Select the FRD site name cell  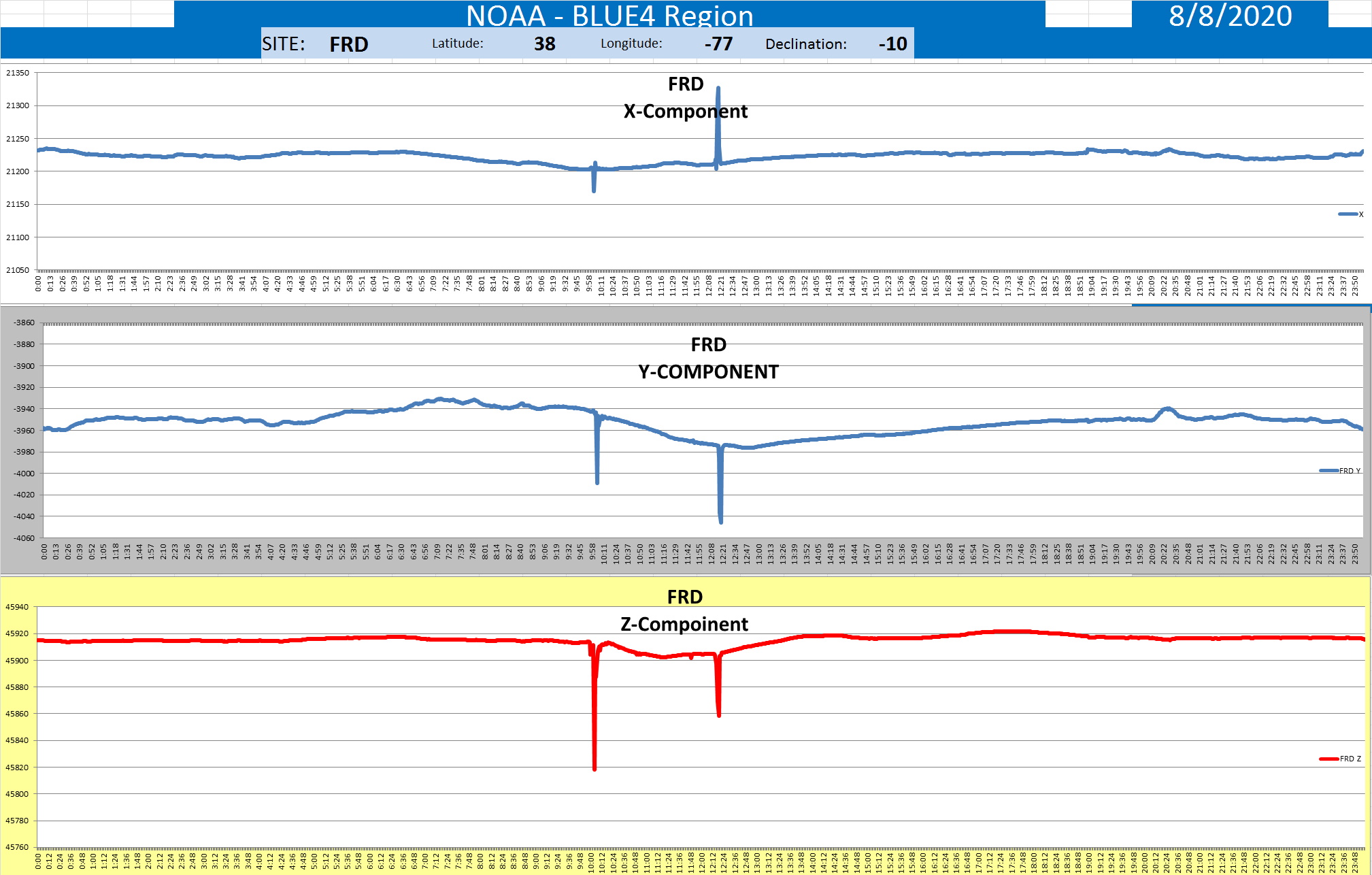348,44
